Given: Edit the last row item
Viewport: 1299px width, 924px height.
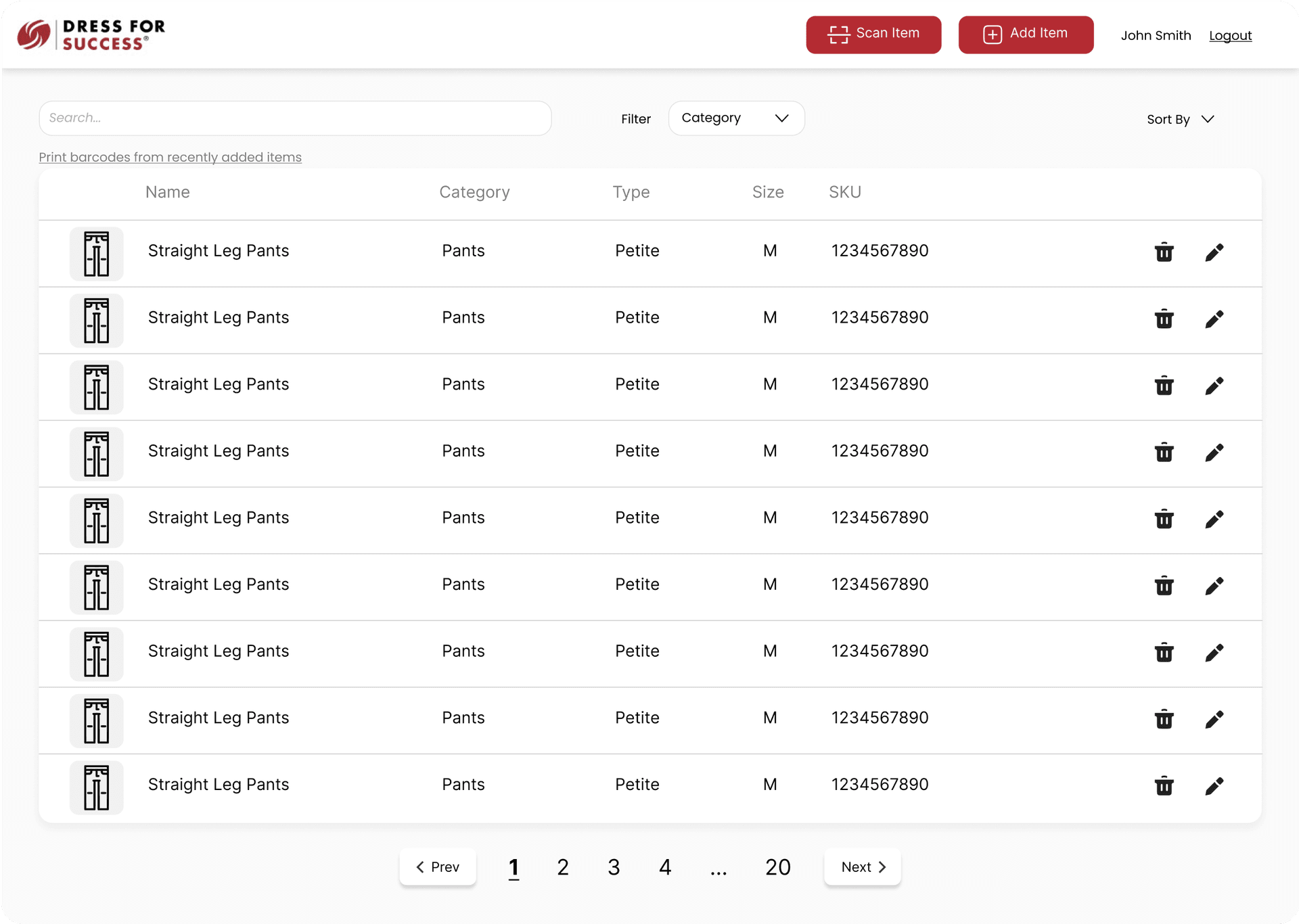Looking at the screenshot, I should pyautogui.click(x=1214, y=785).
